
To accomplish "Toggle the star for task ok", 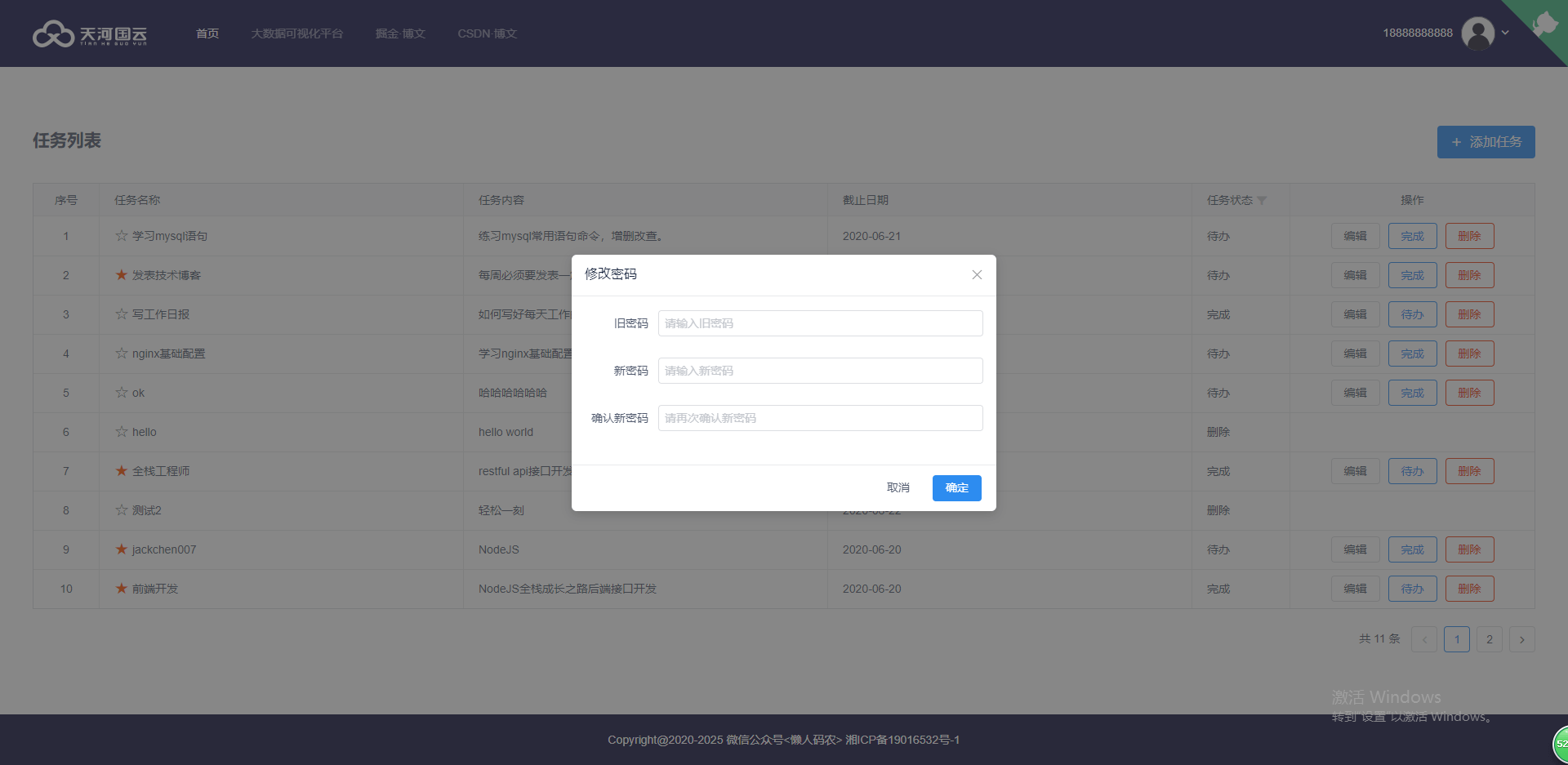I will pyautogui.click(x=122, y=392).
